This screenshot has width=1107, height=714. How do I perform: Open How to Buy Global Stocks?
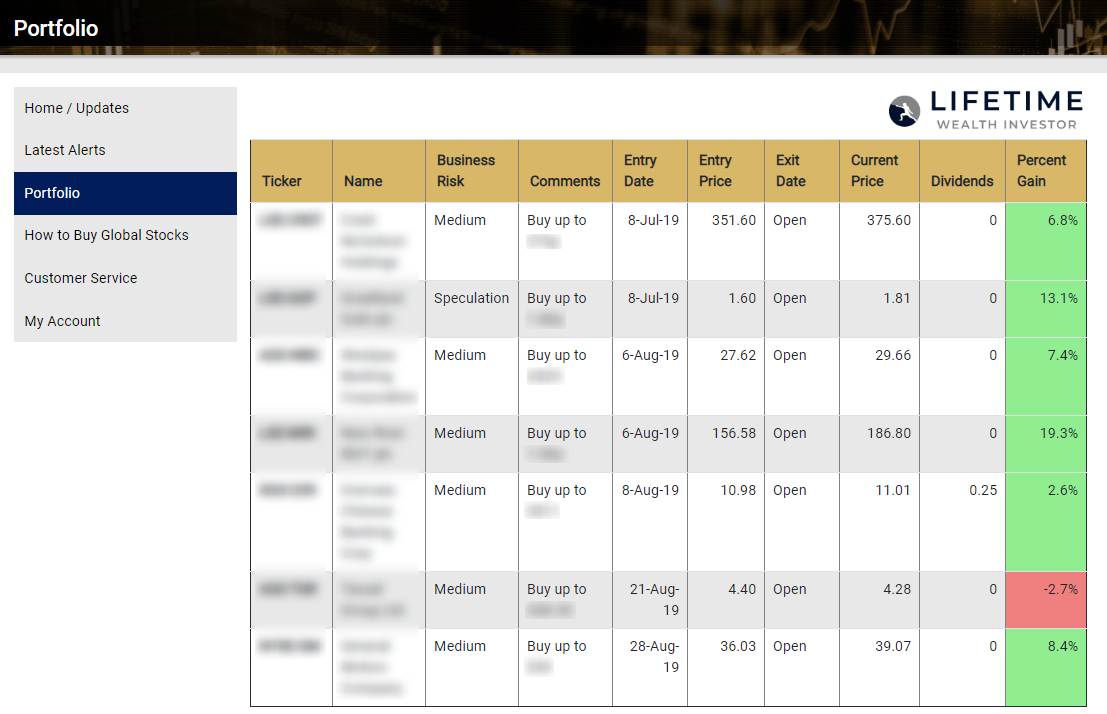[x=126, y=235]
